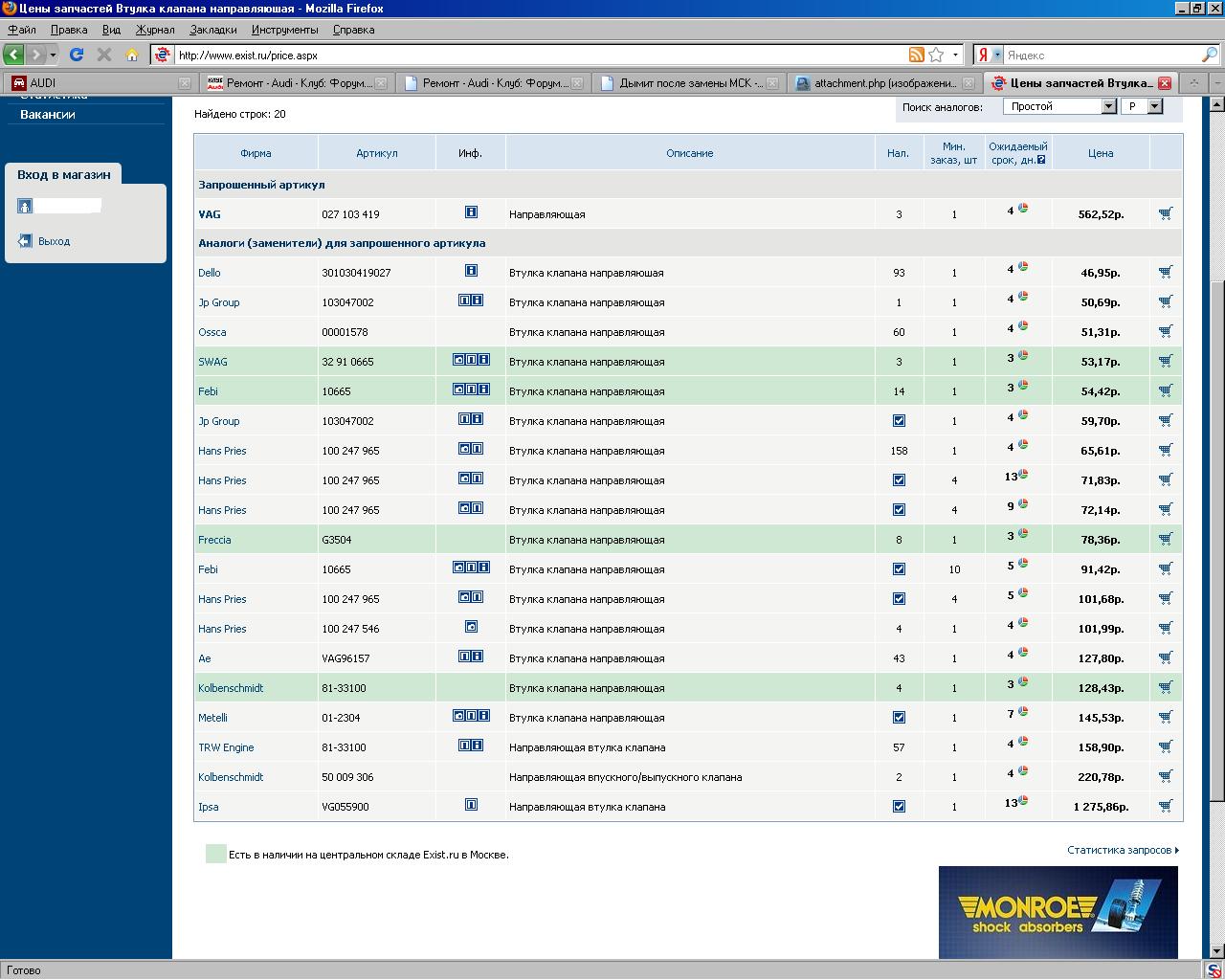Bookmark this page with star icon
This screenshot has height=980, width=1225.
(x=936, y=55)
